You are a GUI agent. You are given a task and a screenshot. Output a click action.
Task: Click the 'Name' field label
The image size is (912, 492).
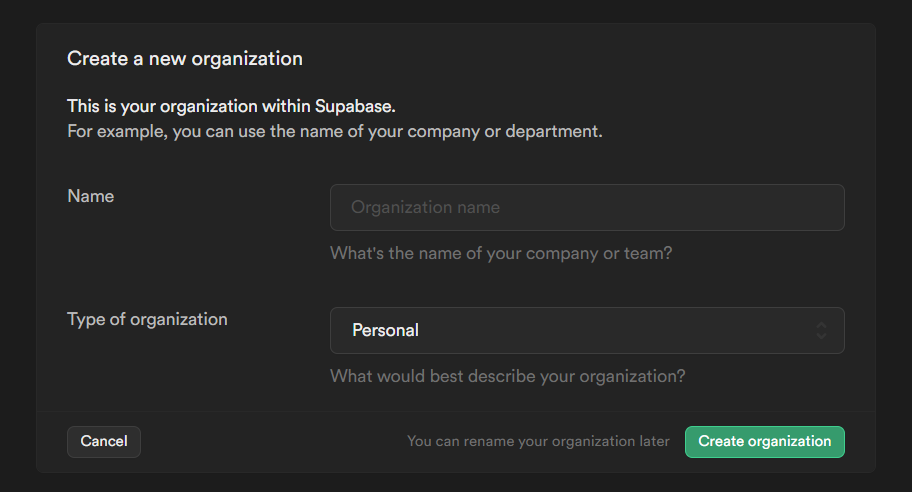pos(90,196)
